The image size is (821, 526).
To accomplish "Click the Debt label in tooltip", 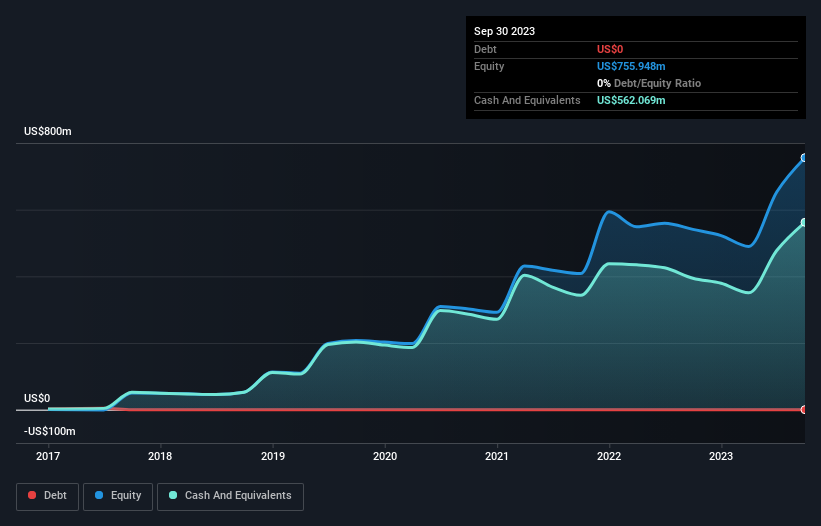I will click(x=485, y=49).
